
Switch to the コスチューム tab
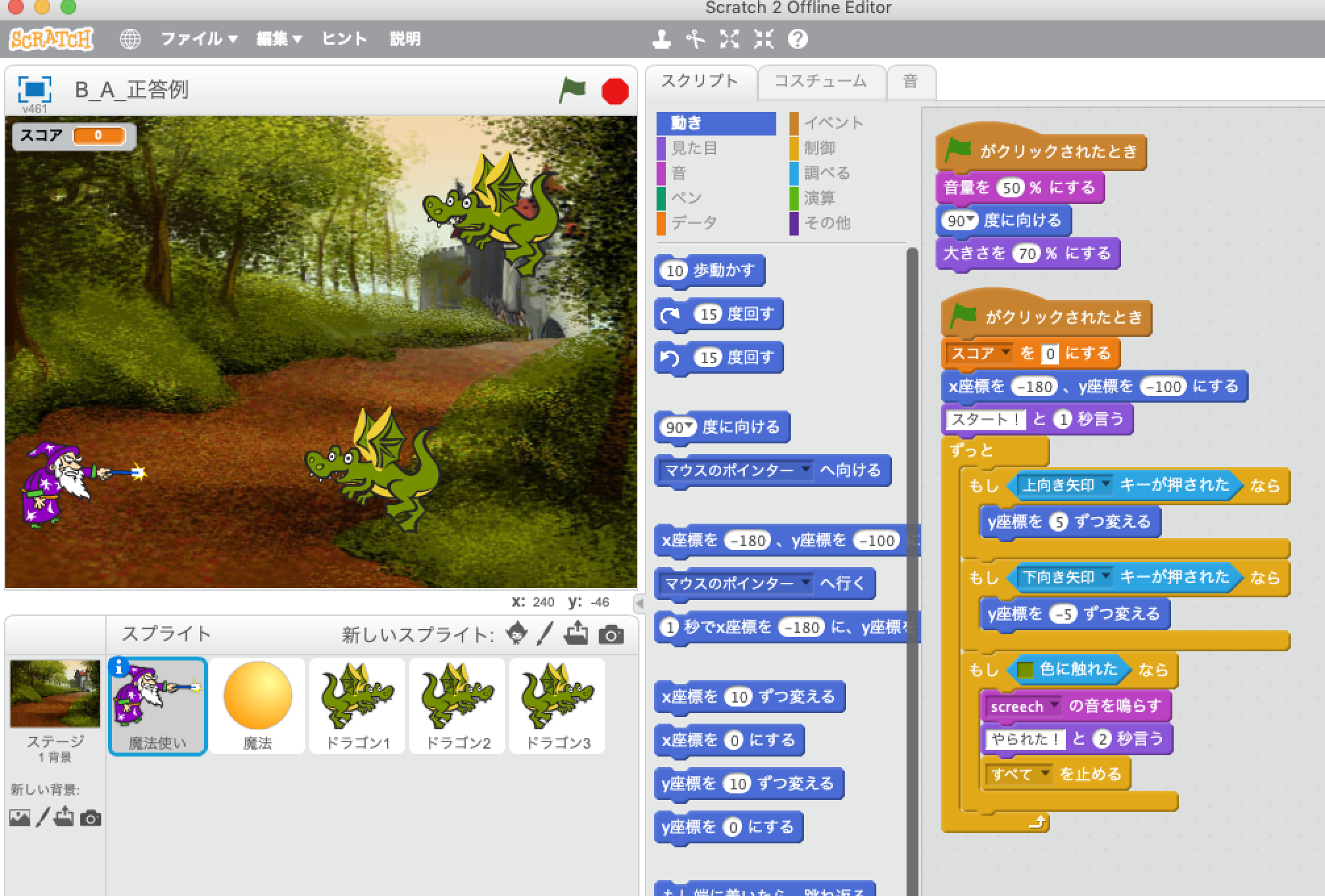(x=820, y=82)
